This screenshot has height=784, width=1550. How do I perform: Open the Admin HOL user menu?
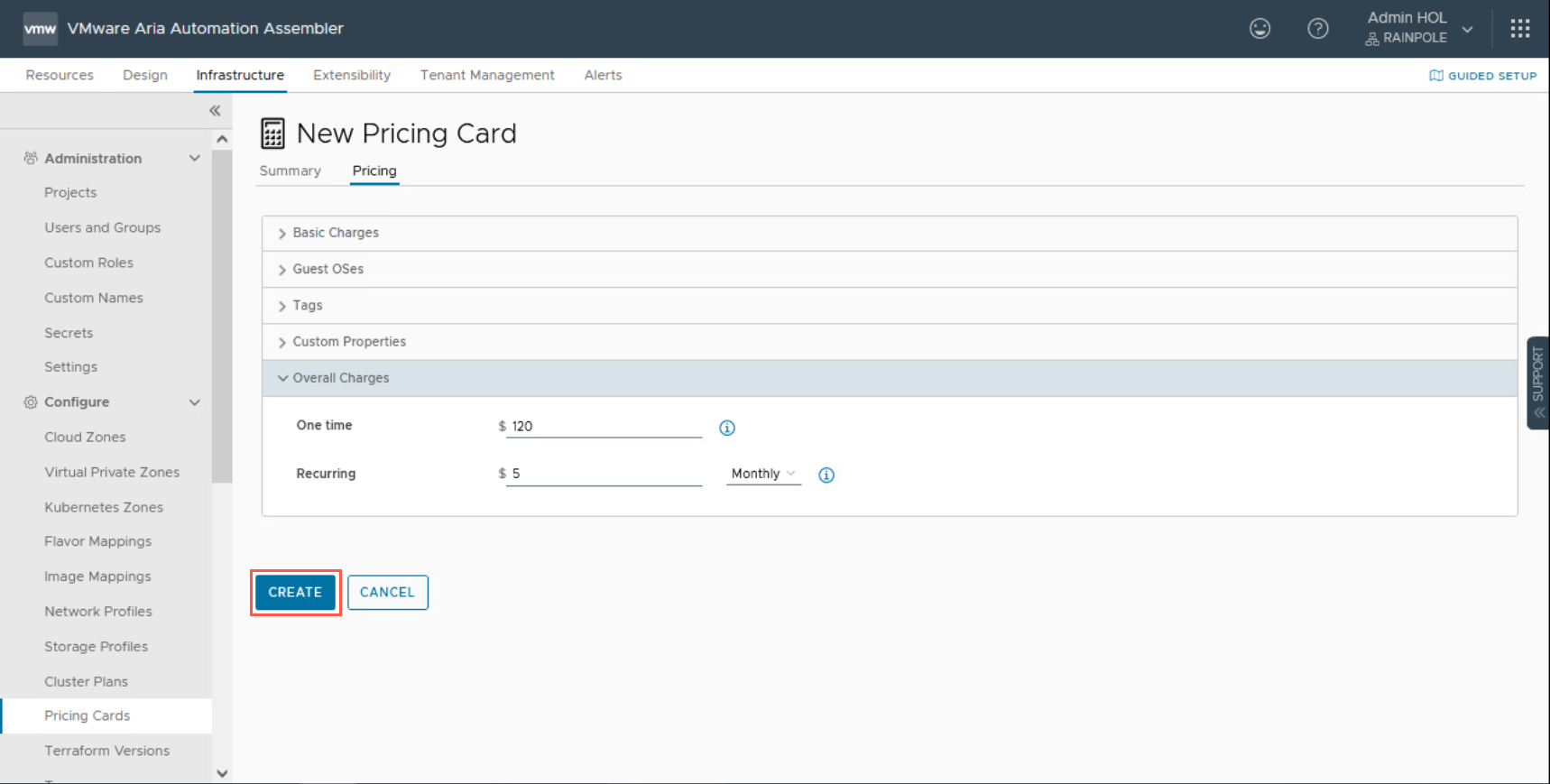coord(1420,28)
